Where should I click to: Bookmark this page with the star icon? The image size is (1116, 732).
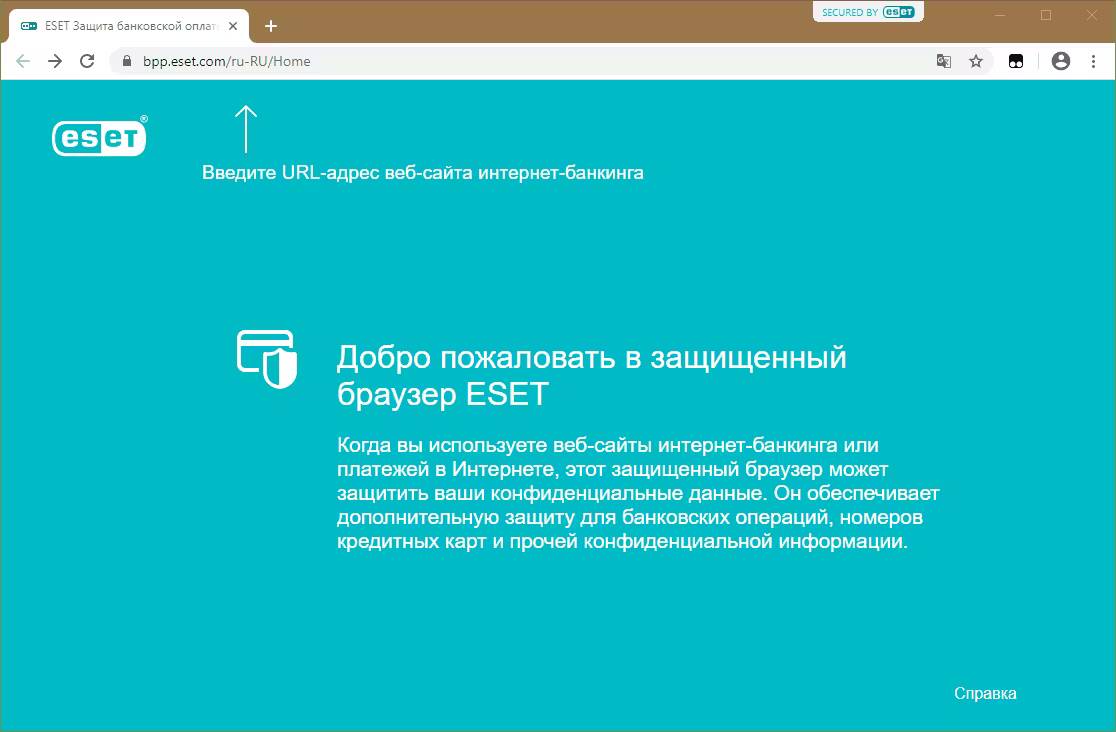[976, 61]
